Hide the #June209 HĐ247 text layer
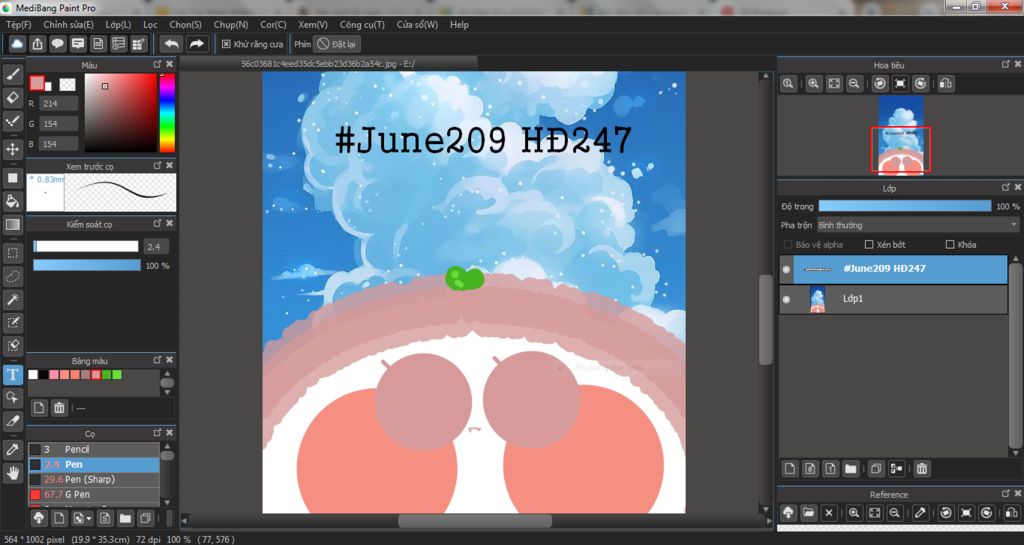 (786, 269)
